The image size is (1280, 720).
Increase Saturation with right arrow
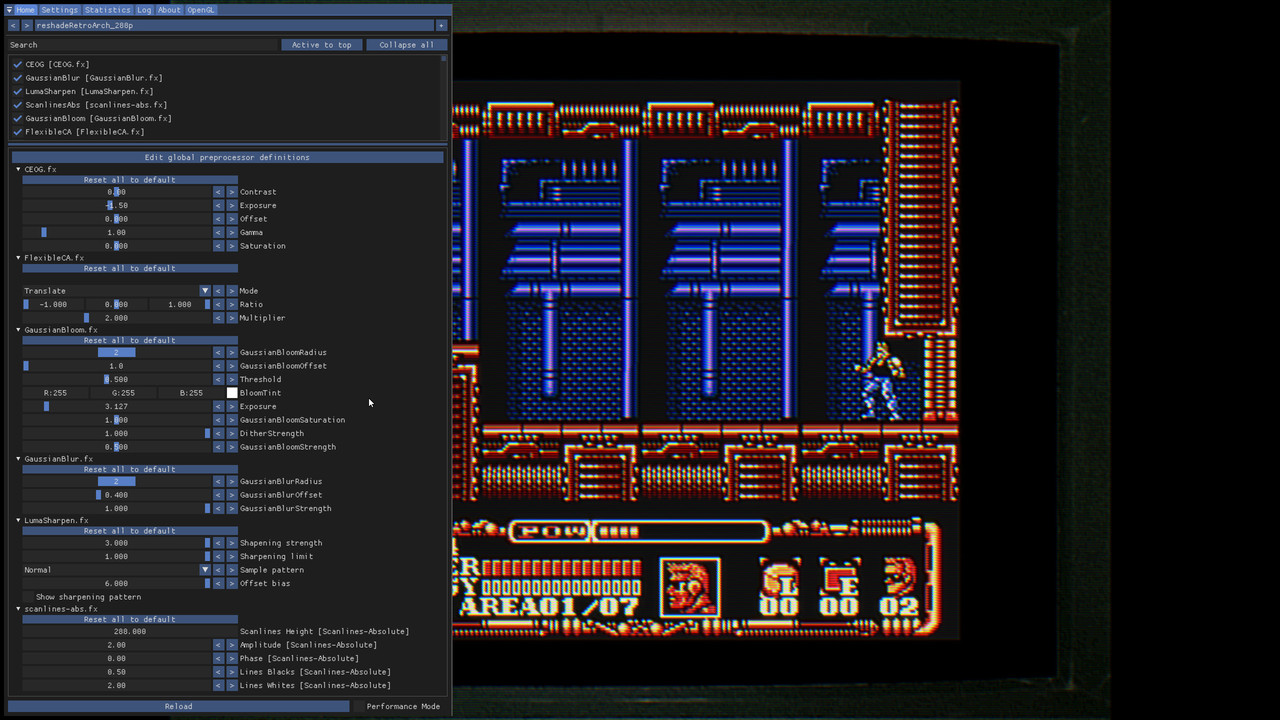coord(232,246)
